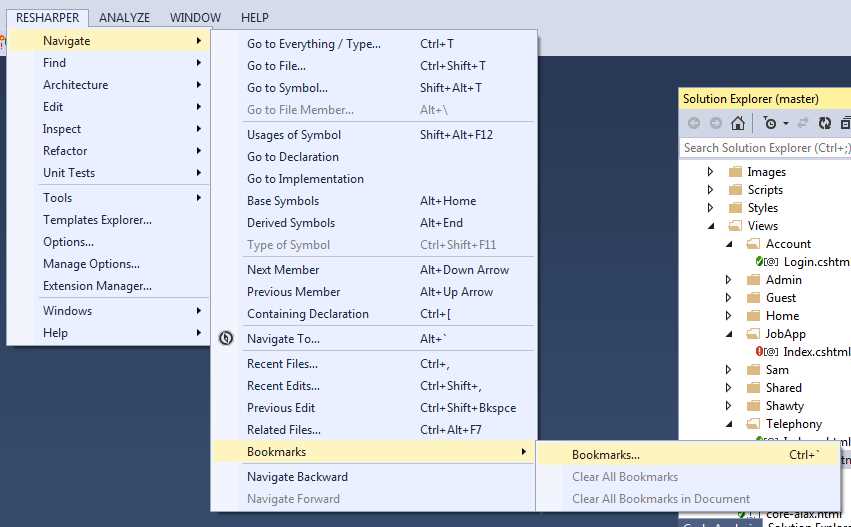Open the Tools submenu

click(109, 198)
